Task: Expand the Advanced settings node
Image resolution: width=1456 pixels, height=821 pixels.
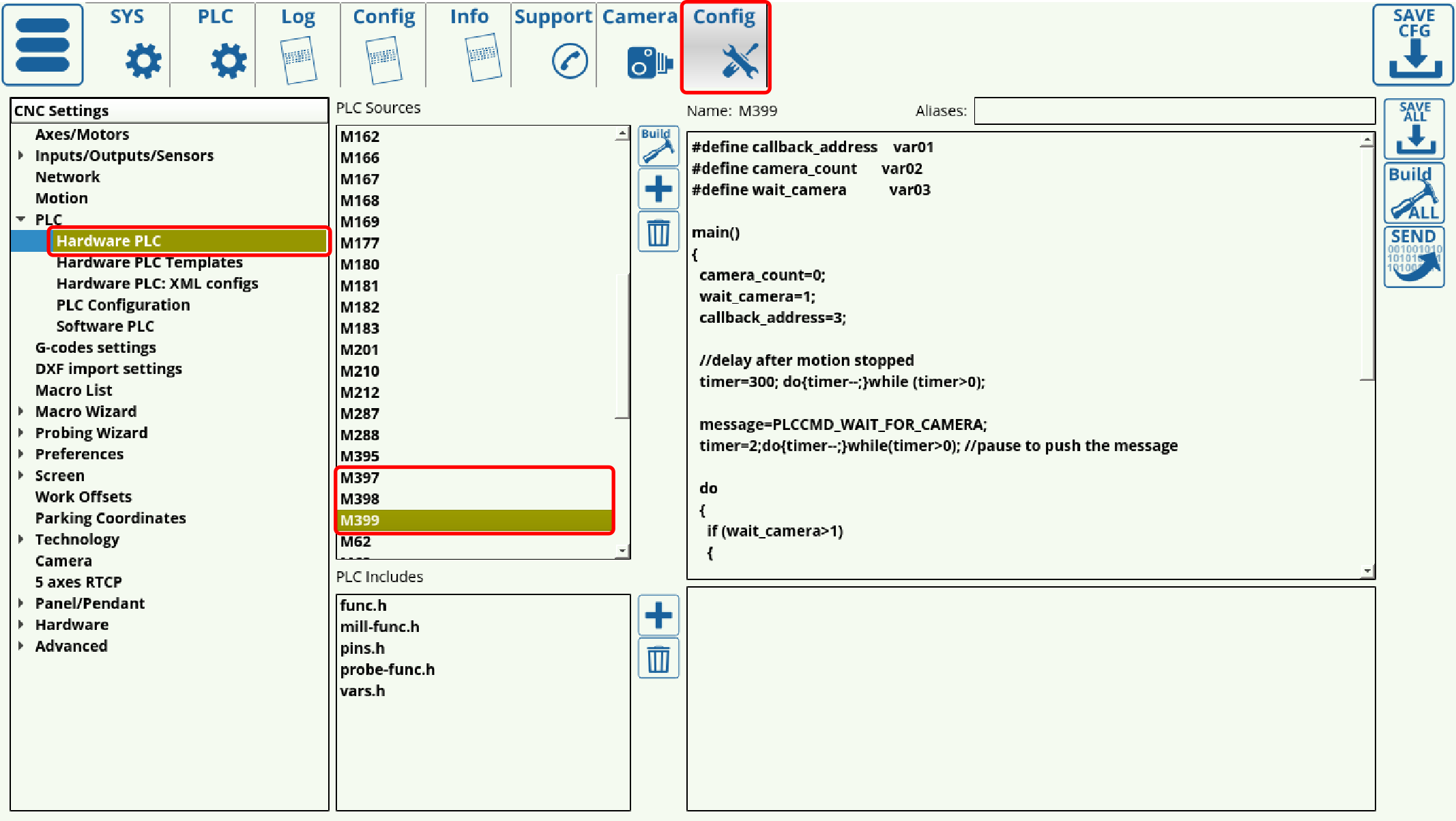Action: [21, 646]
